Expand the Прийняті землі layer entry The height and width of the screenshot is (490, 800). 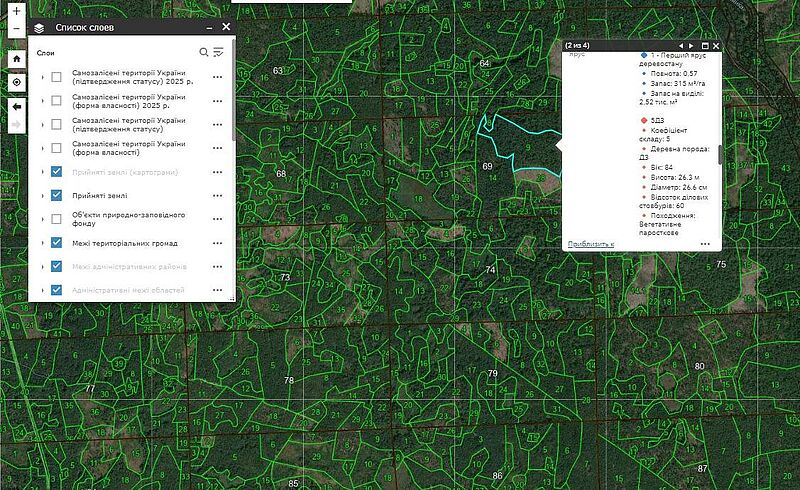(x=42, y=195)
